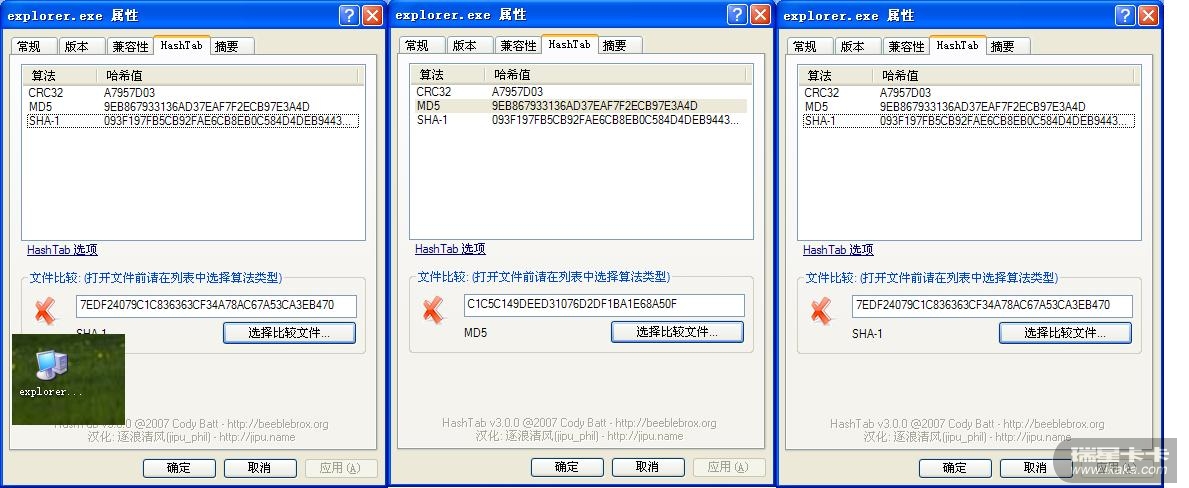Click the red X mismatch icon in left dialog
Viewport: 1189px width, 488px height.
pos(45,310)
